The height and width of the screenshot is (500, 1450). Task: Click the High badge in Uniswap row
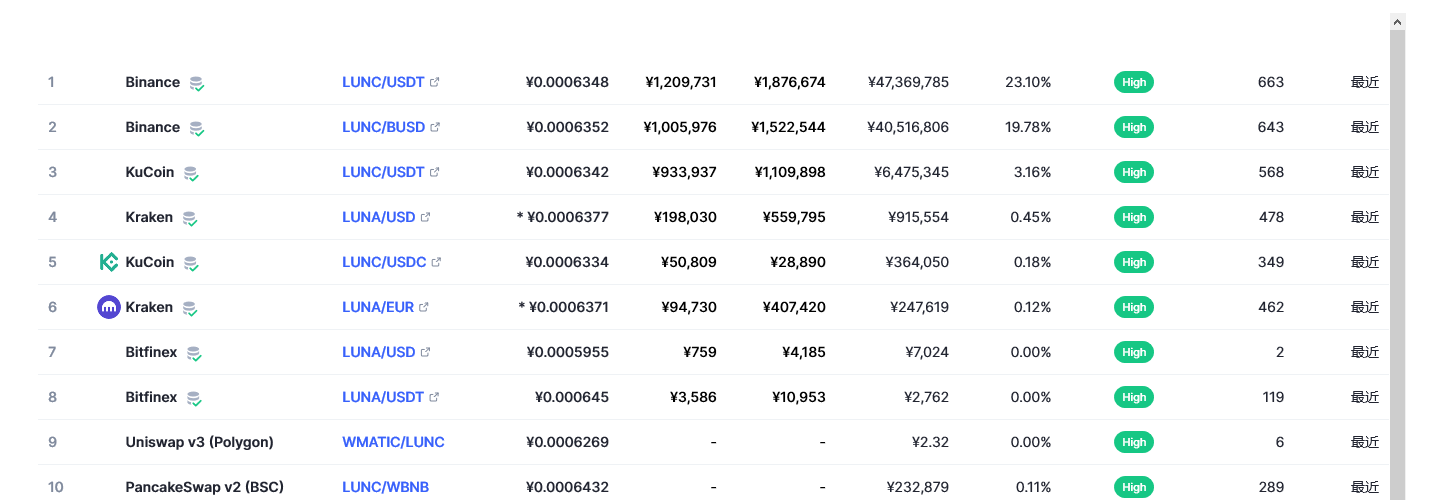click(x=1134, y=442)
